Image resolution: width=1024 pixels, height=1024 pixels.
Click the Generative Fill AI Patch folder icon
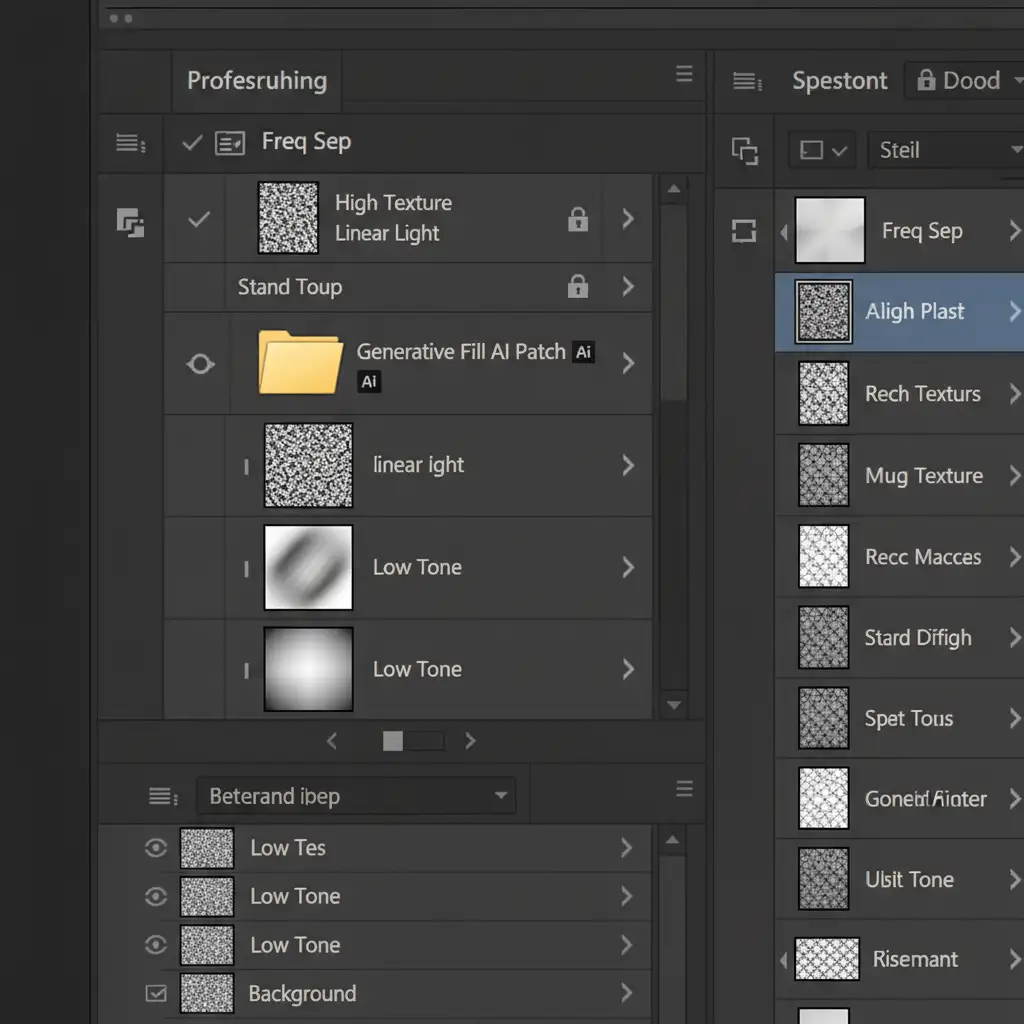tap(300, 363)
